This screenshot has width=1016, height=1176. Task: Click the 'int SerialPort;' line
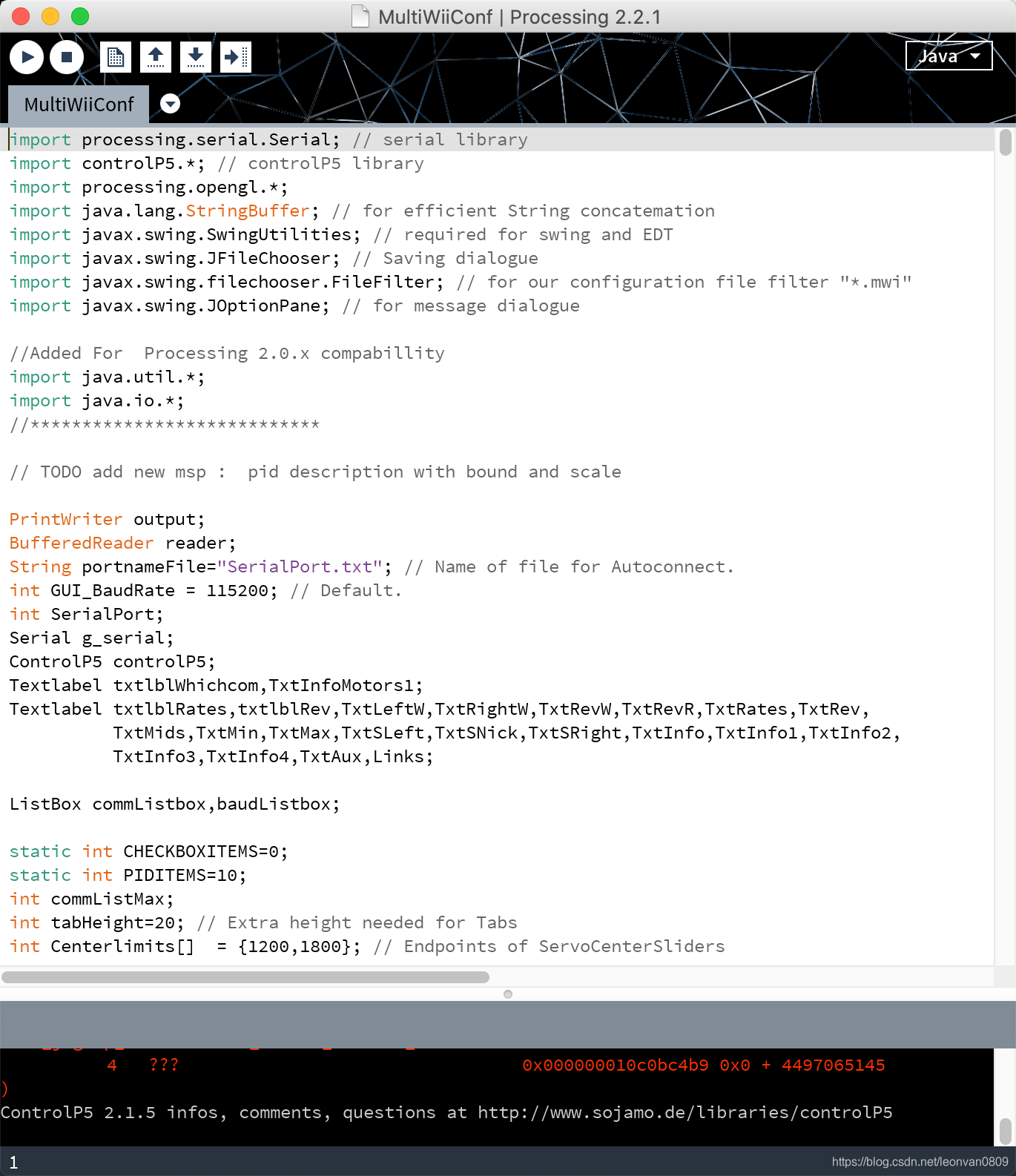pyautogui.click(x=87, y=615)
